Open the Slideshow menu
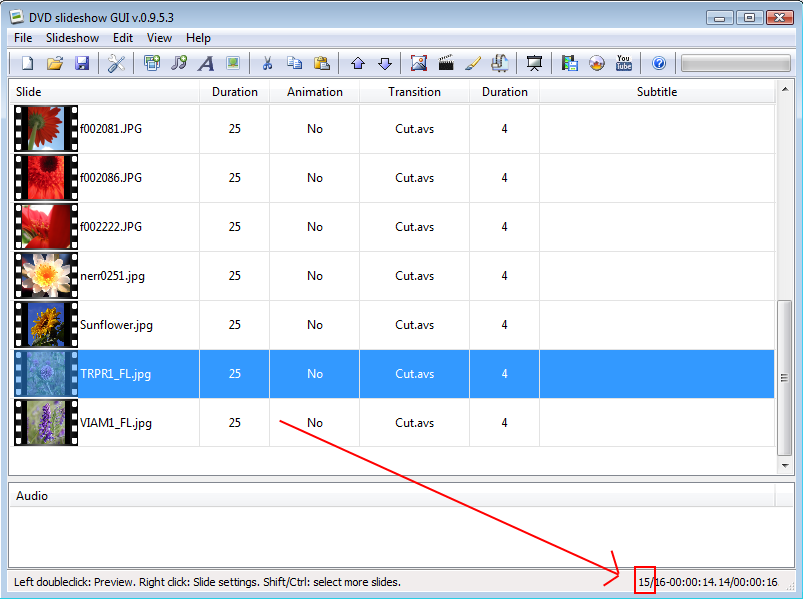This screenshot has width=803, height=599. 72,38
